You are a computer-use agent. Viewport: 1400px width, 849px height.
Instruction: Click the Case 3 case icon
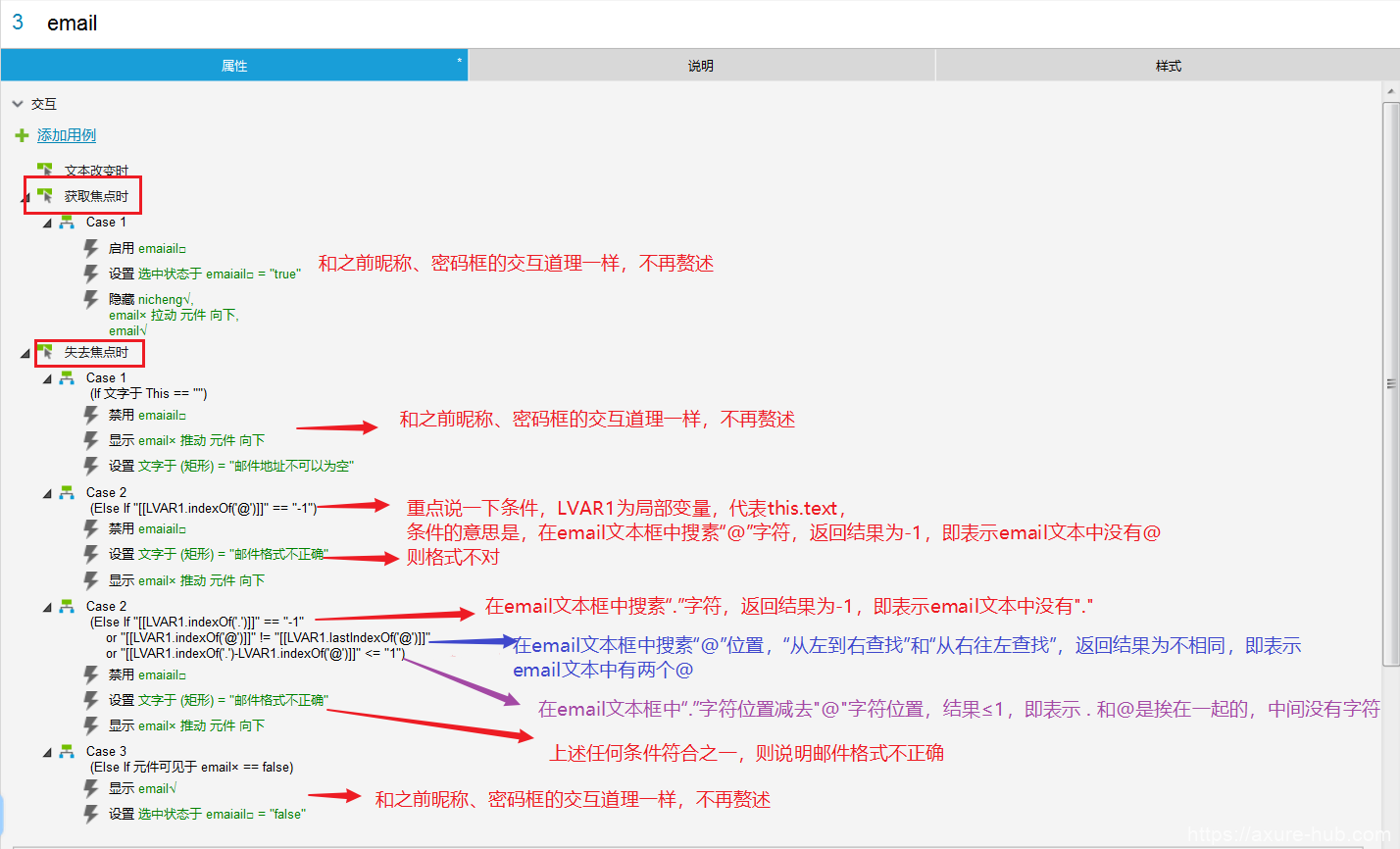[67, 751]
